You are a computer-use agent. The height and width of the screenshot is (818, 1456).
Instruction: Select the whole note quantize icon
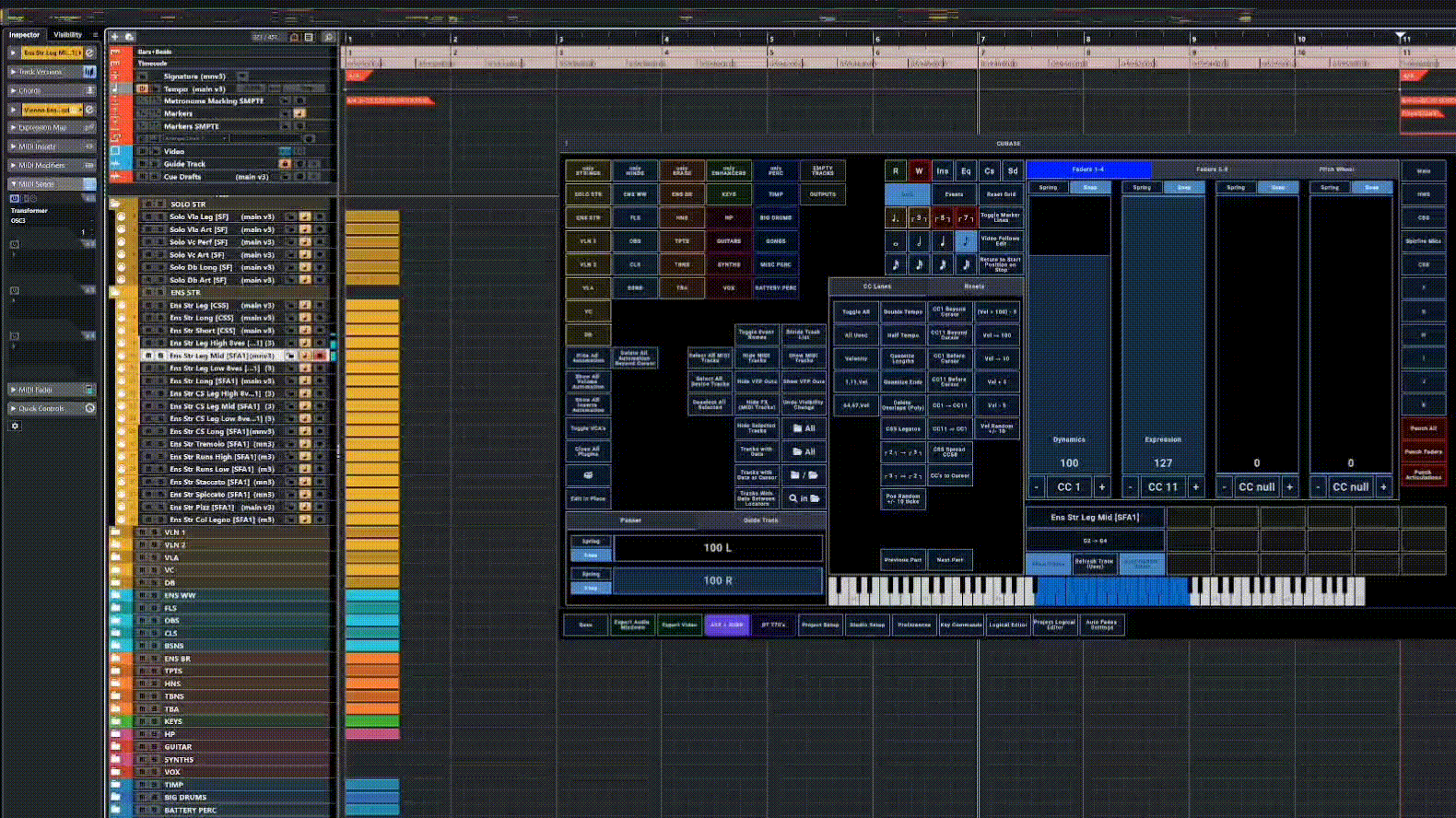click(x=895, y=241)
